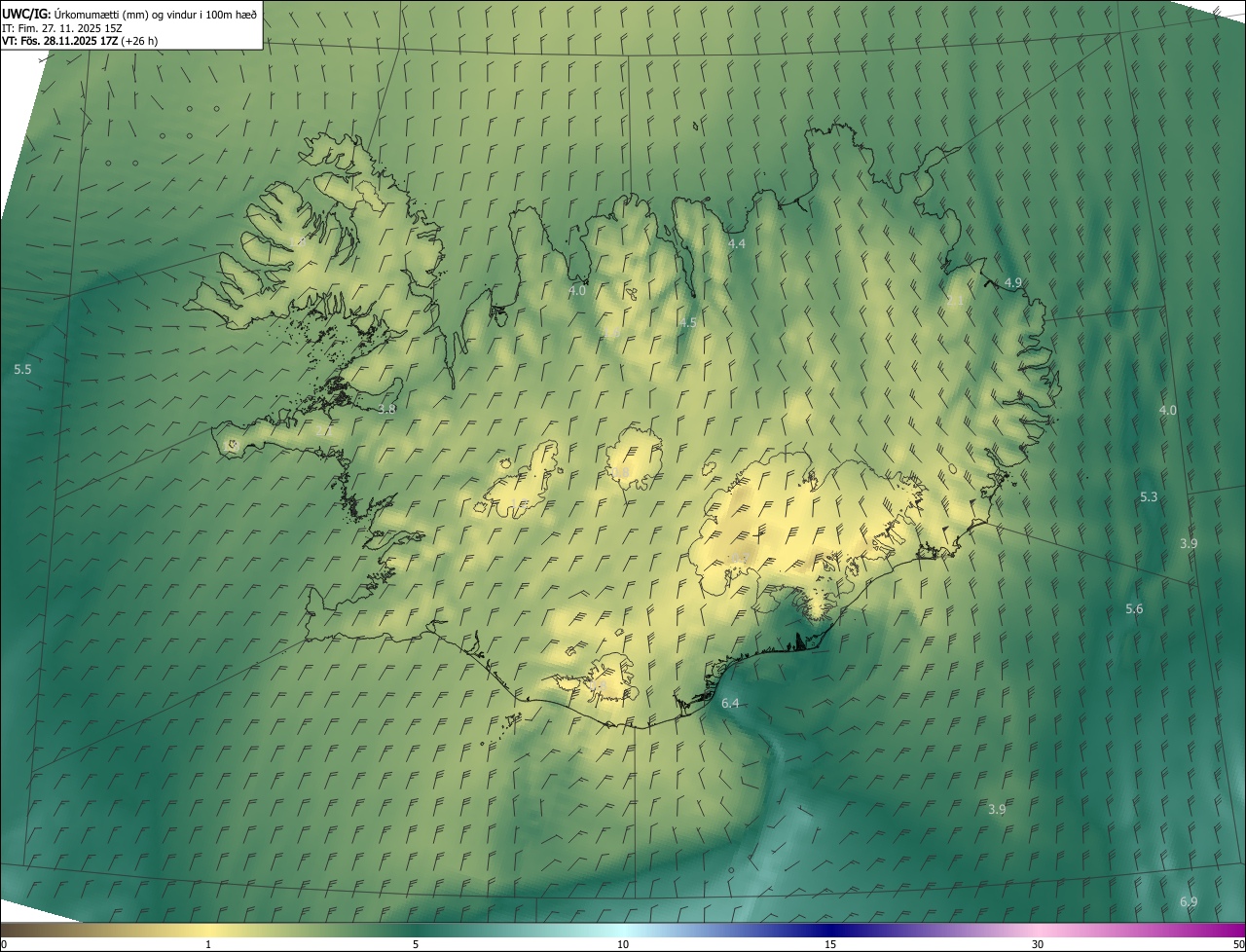Click the 4.5 value in northern Iceland
Screen dimensions: 1246x952
[x=687, y=323]
